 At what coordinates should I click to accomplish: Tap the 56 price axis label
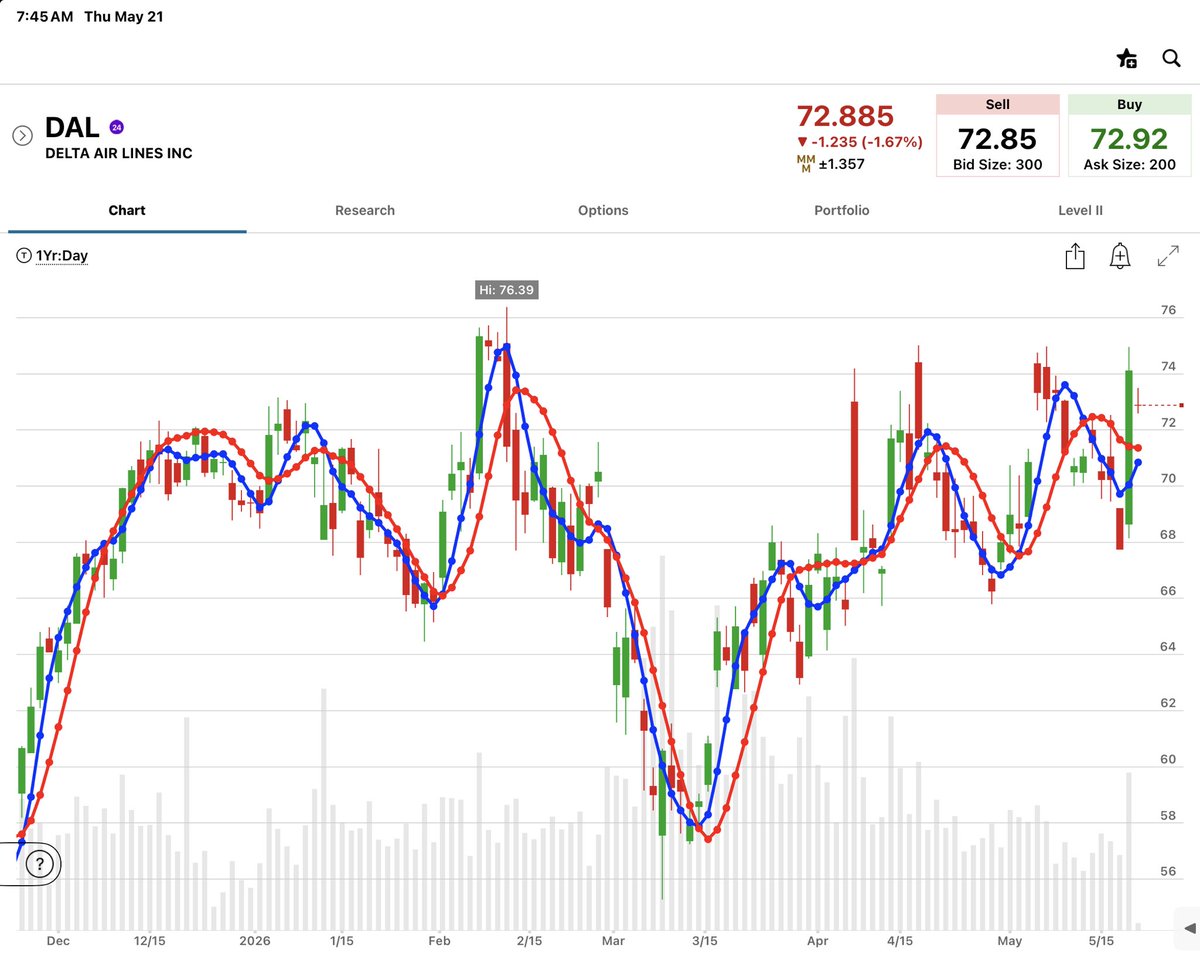click(1167, 871)
